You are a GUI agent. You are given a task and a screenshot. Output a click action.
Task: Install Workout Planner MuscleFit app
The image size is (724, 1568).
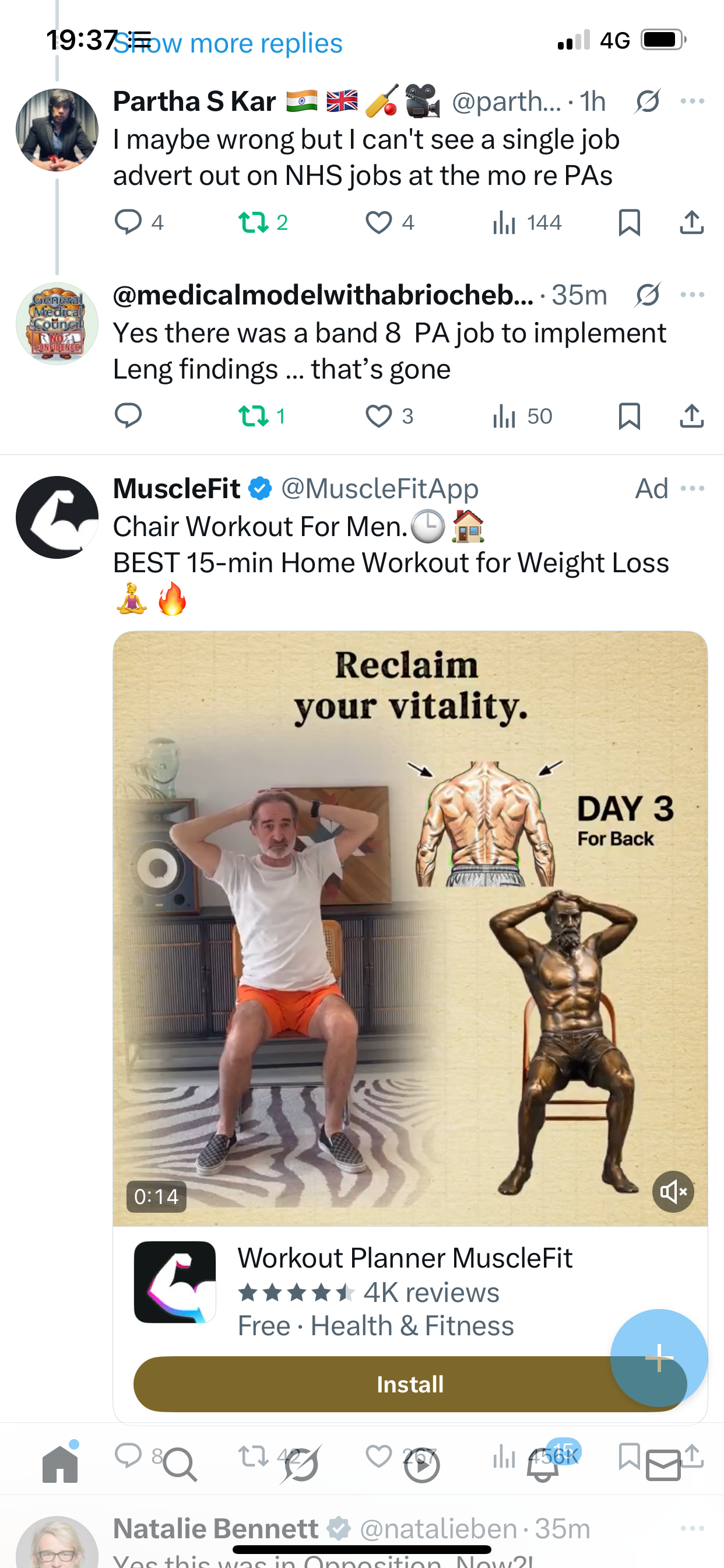(x=410, y=1384)
